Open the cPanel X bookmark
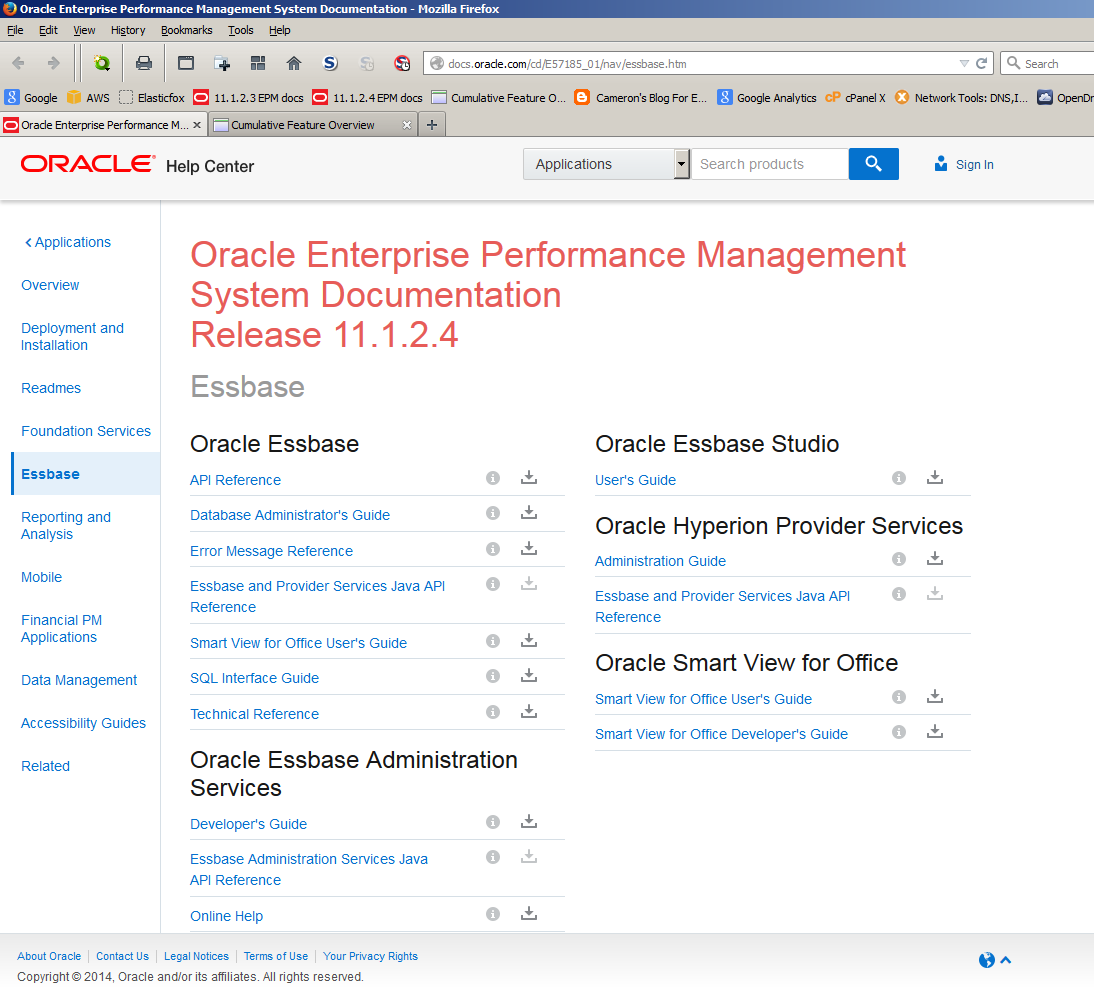Screen dimensions: 1094x994 pos(855,98)
